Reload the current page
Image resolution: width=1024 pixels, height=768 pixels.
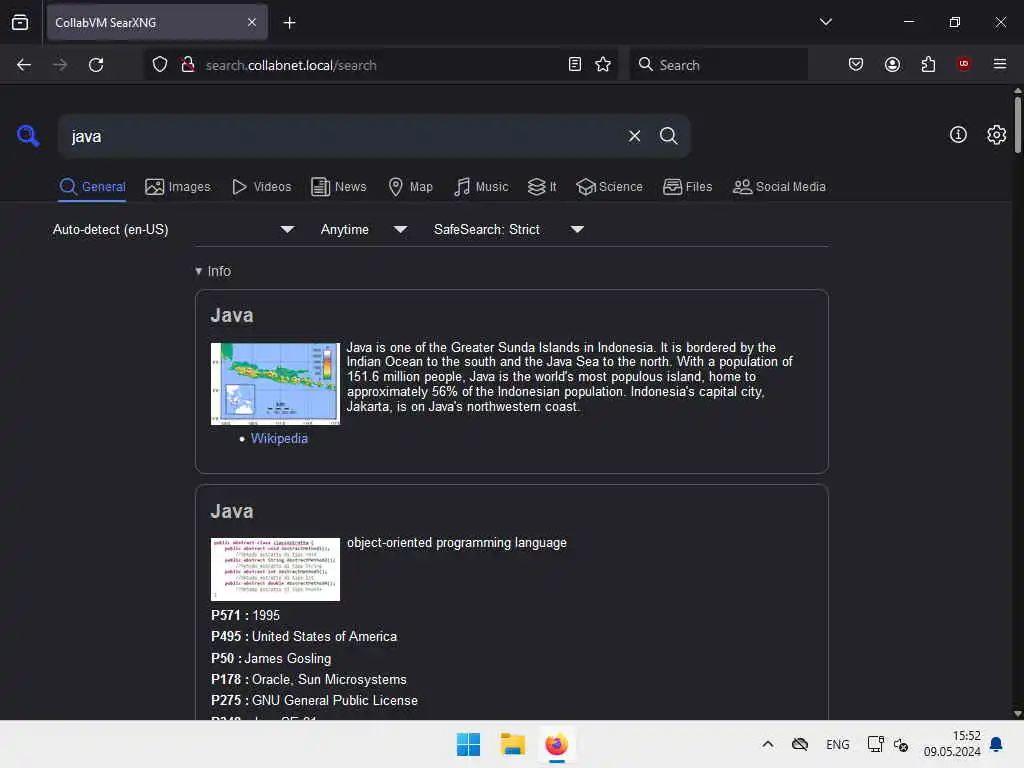(x=96, y=65)
